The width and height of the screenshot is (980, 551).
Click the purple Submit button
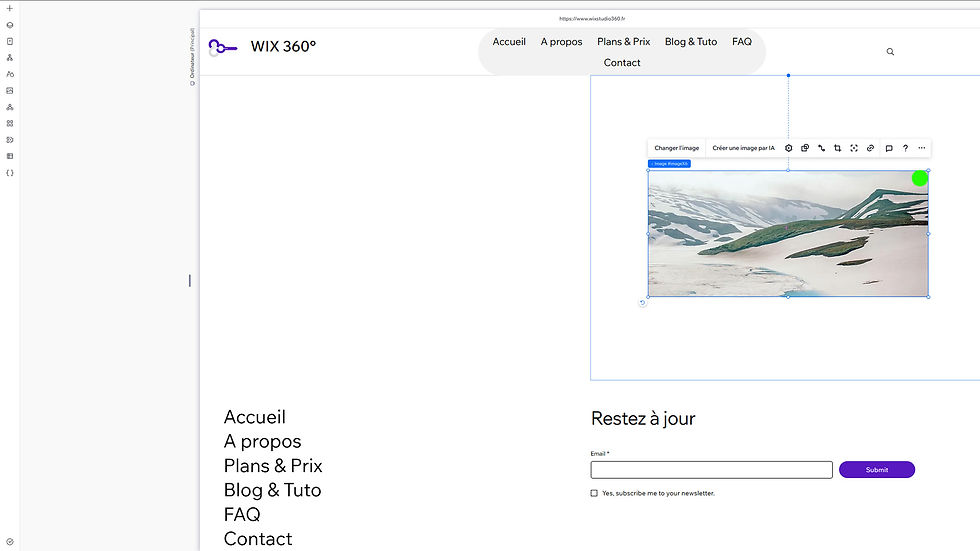877,470
